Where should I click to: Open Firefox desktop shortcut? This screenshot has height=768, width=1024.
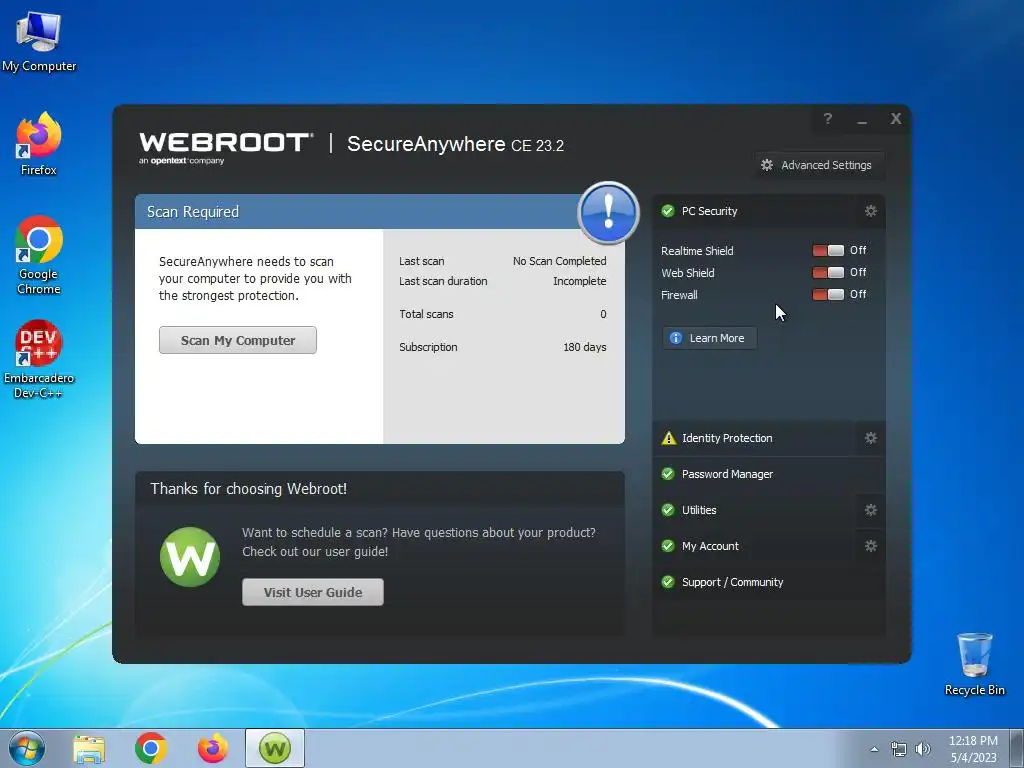tap(39, 144)
